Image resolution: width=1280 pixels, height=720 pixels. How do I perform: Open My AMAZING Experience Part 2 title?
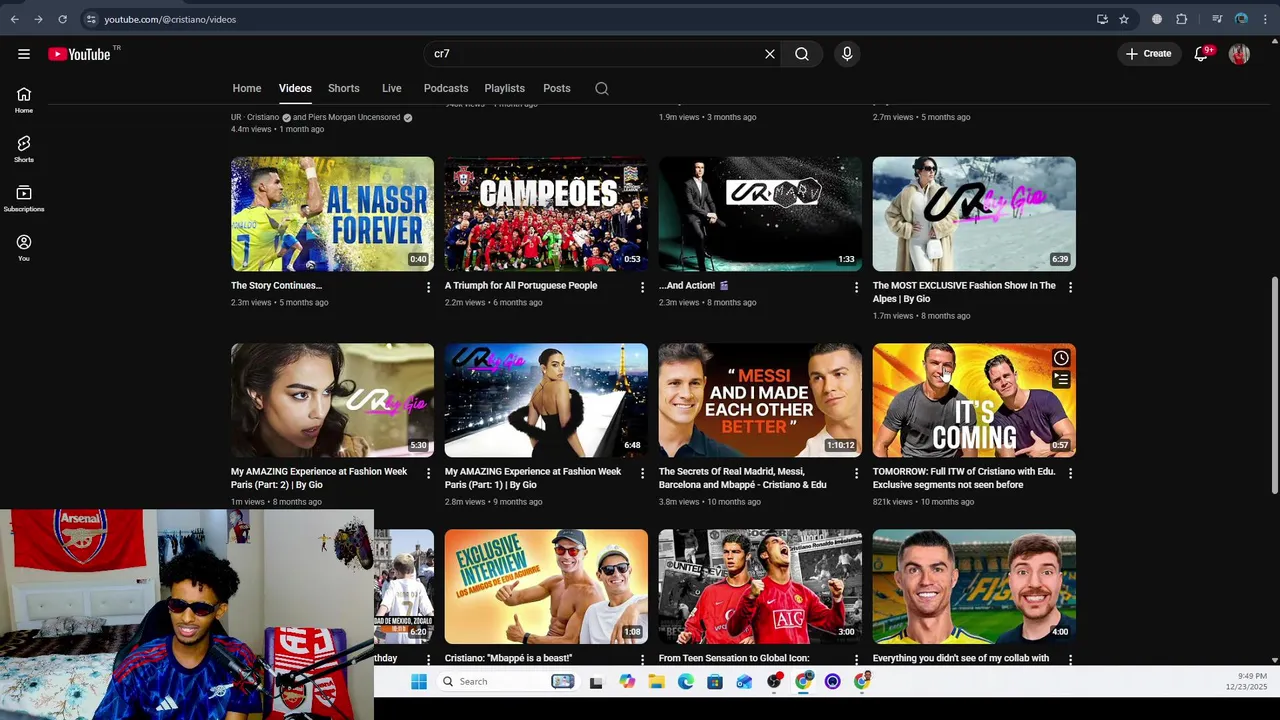319,478
